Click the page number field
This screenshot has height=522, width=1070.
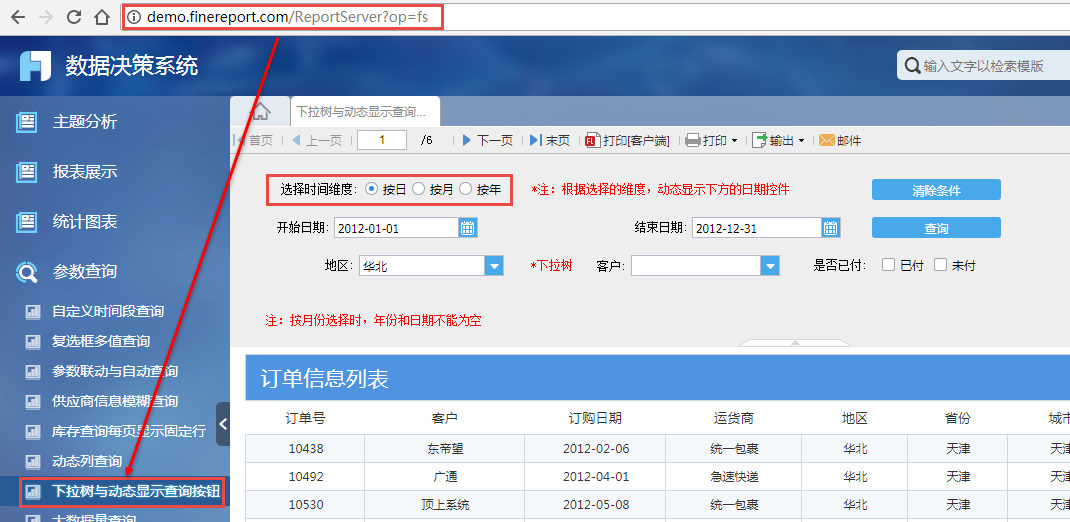click(382, 140)
